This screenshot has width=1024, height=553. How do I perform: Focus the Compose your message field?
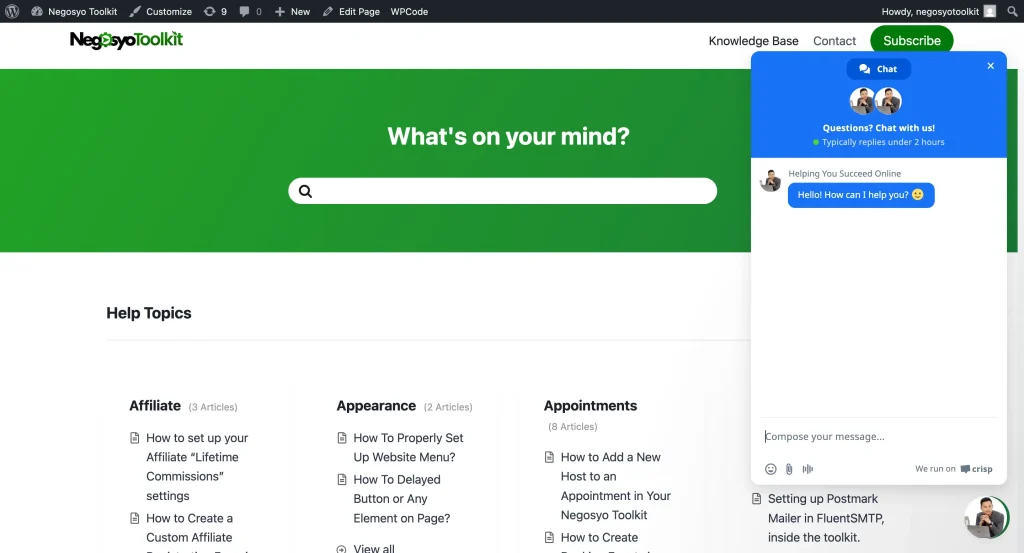coord(878,436)
